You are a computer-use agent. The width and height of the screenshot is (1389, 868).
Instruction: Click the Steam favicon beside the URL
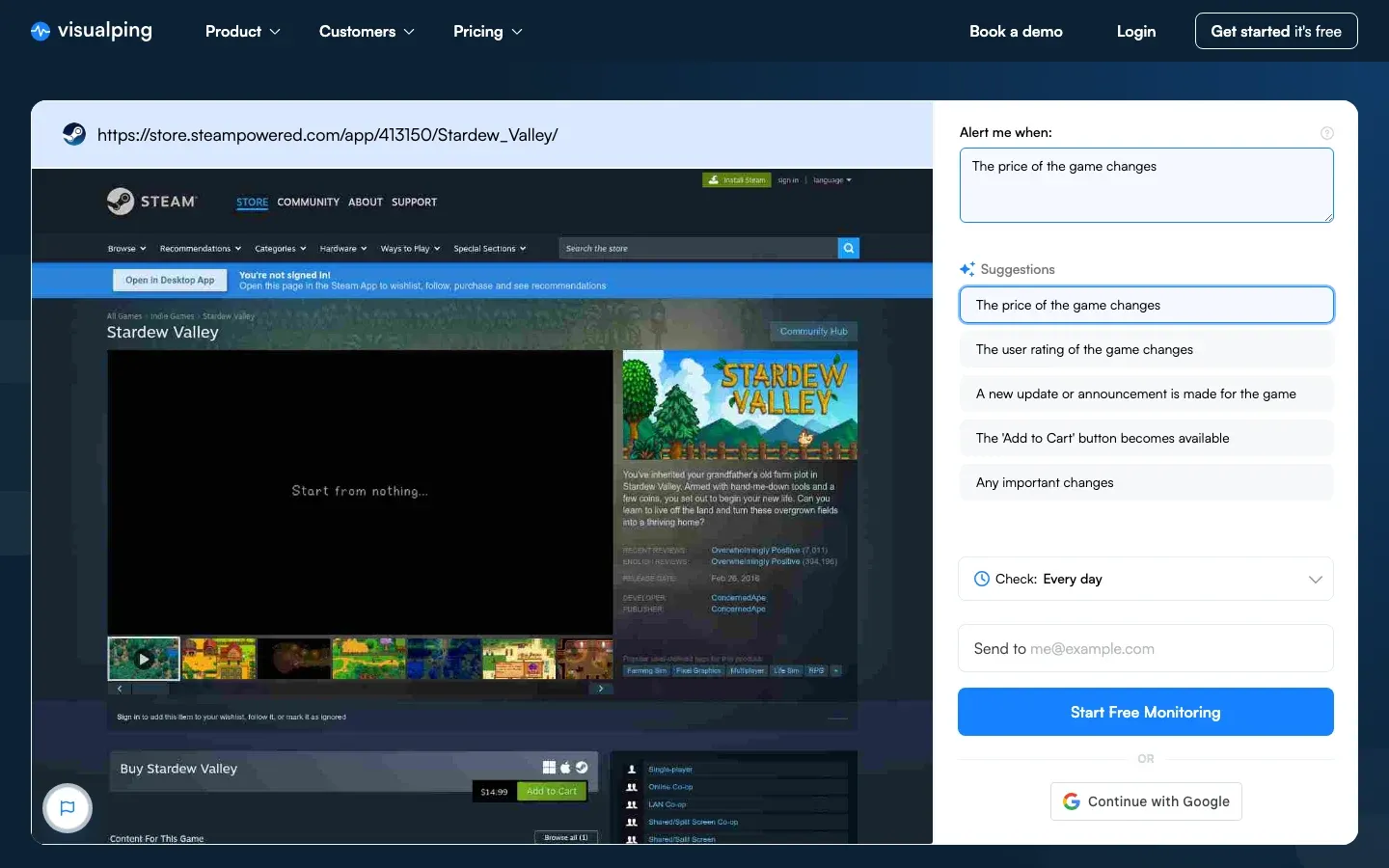(74, 134)
